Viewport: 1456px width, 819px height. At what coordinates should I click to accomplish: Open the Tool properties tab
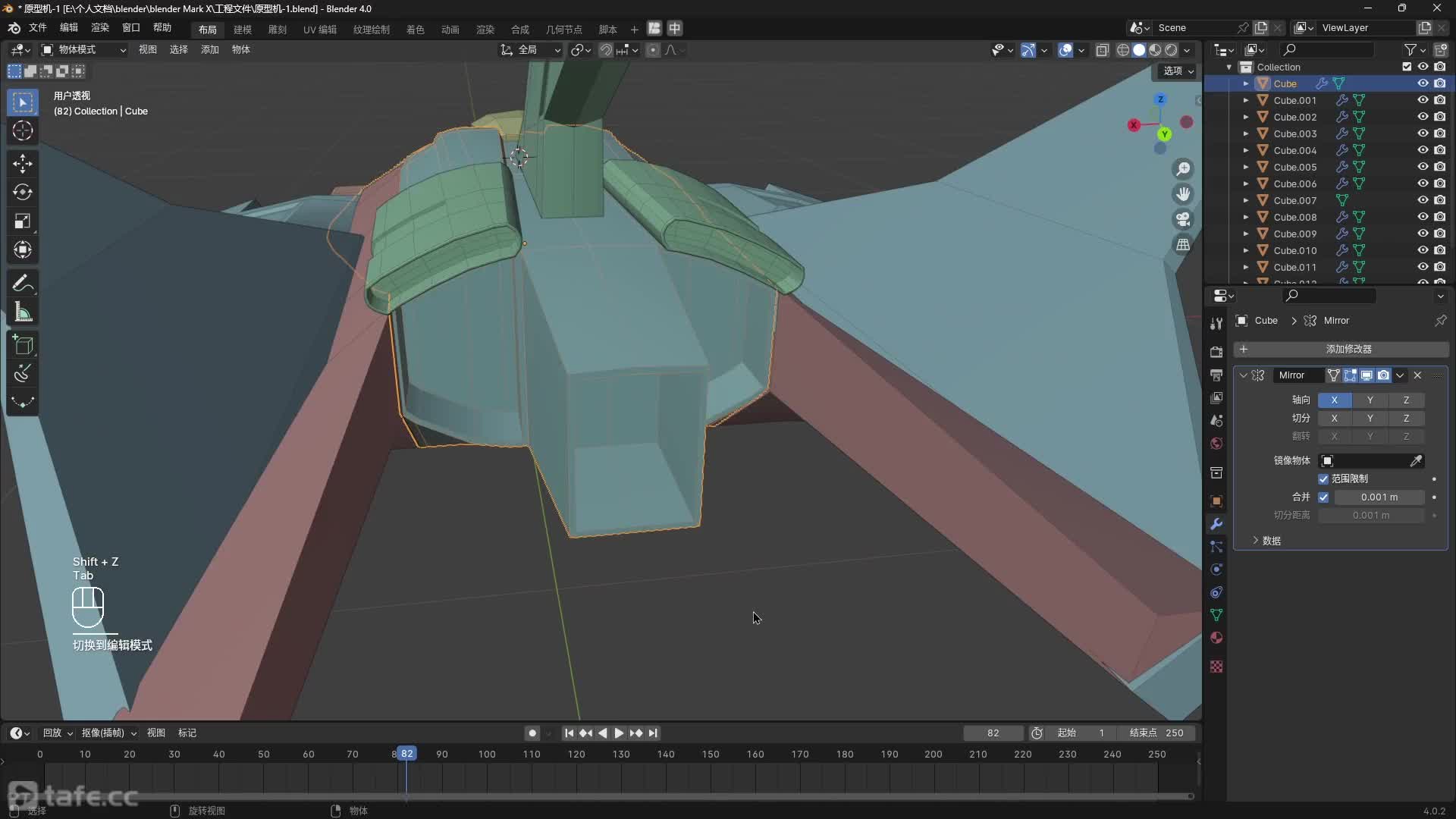click(1216, 323)
